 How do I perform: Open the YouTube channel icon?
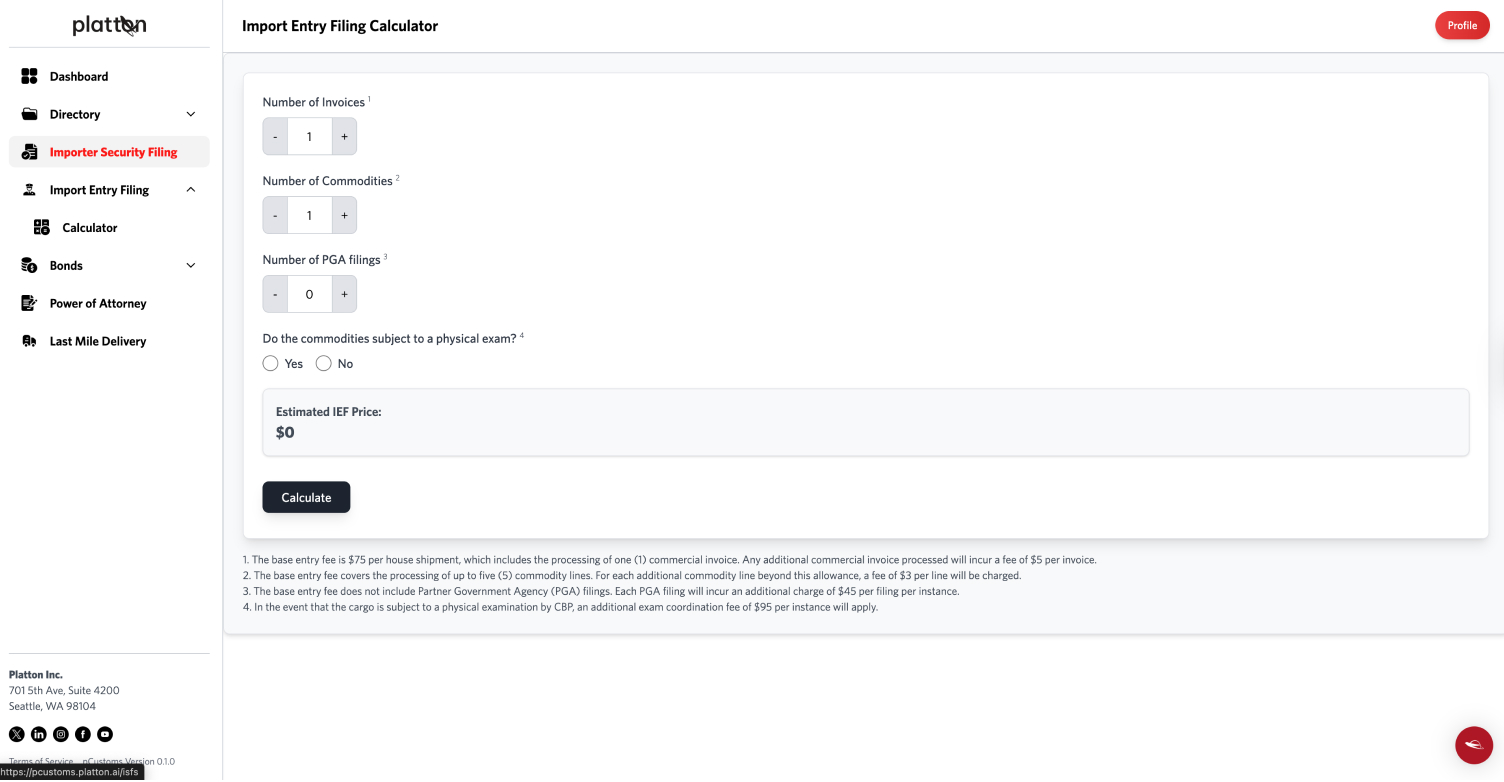point(104,734)
